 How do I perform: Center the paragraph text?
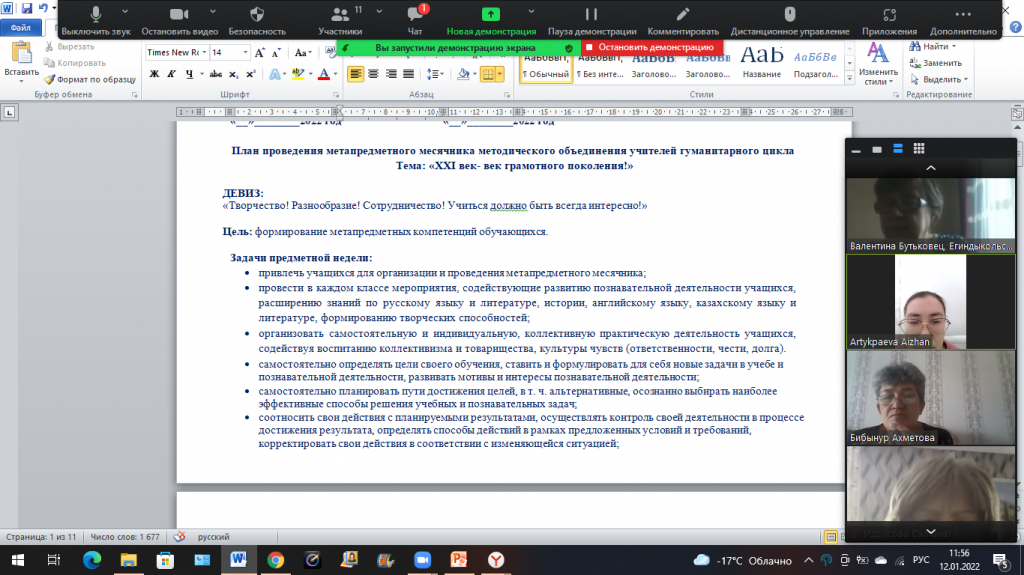(x=373, y=74)
